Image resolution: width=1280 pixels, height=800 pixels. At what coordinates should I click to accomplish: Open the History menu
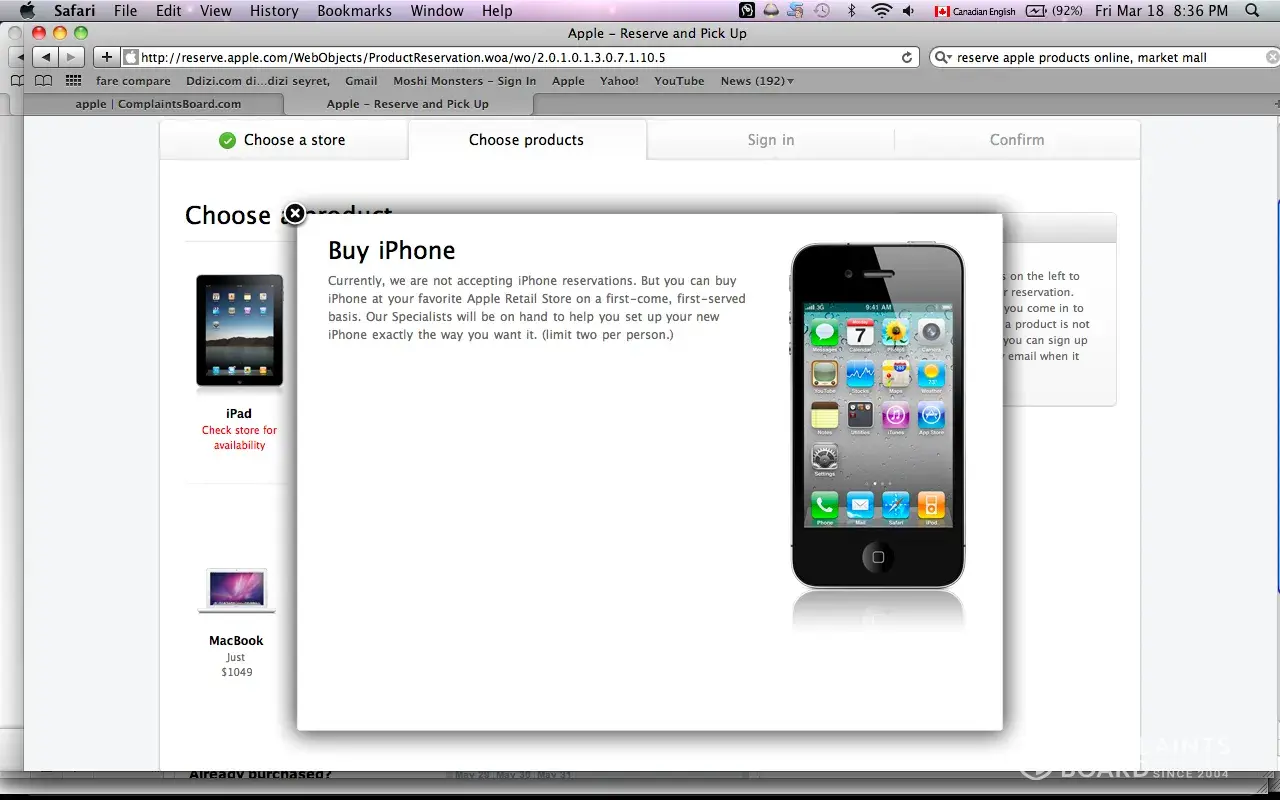pos(274,11)
